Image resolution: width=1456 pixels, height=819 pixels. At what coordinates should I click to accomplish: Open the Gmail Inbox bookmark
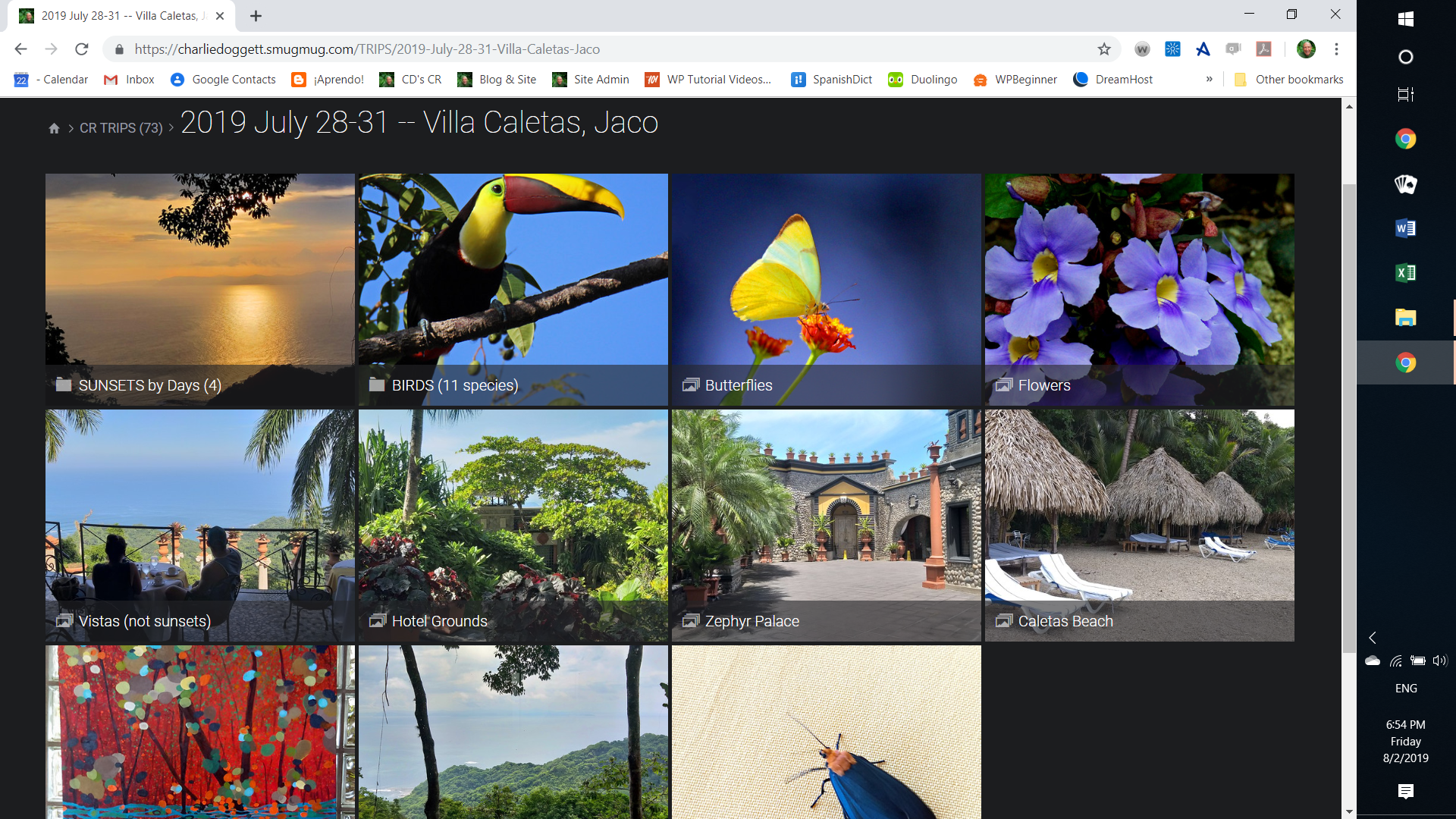point(129,80)
